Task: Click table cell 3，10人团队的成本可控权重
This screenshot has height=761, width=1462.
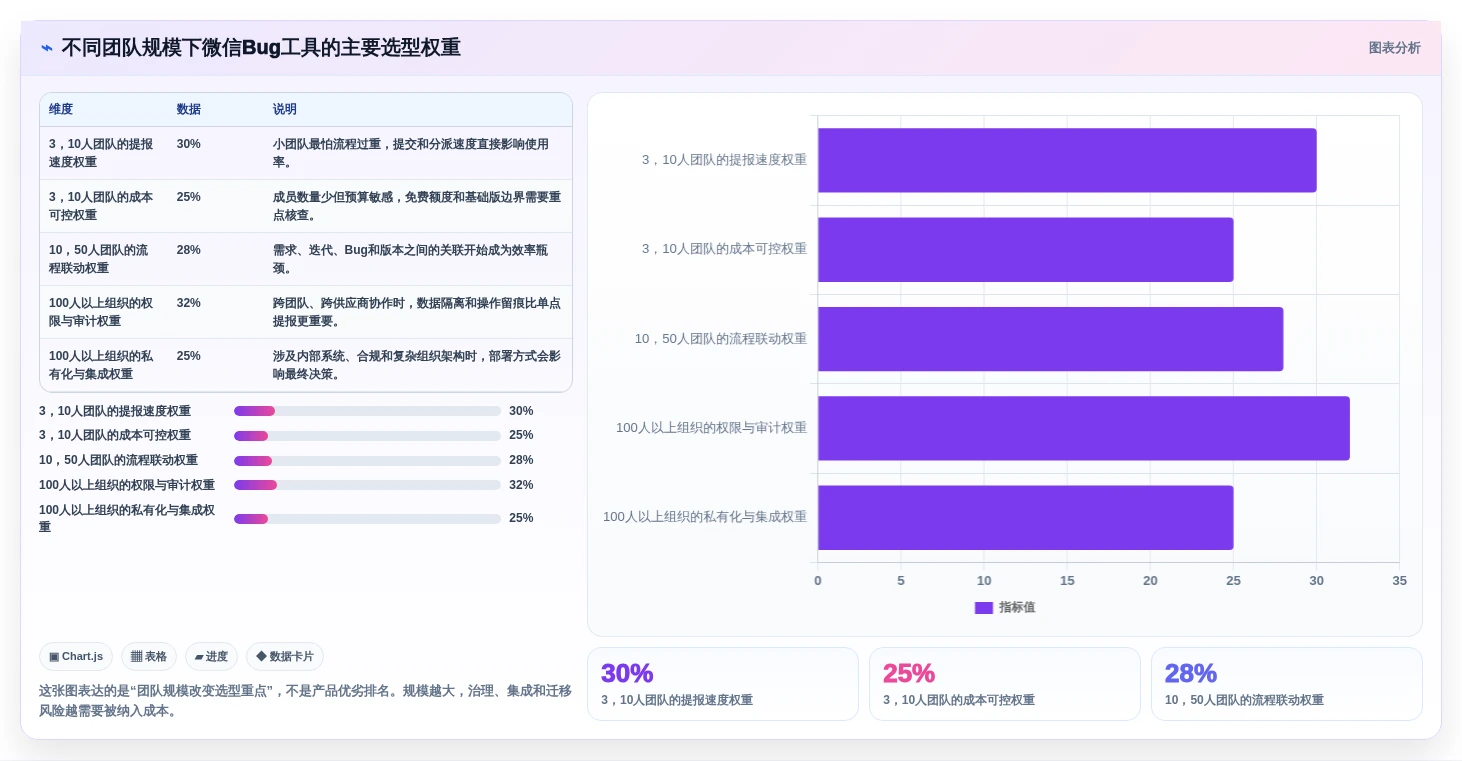Action: pos(104,206)
